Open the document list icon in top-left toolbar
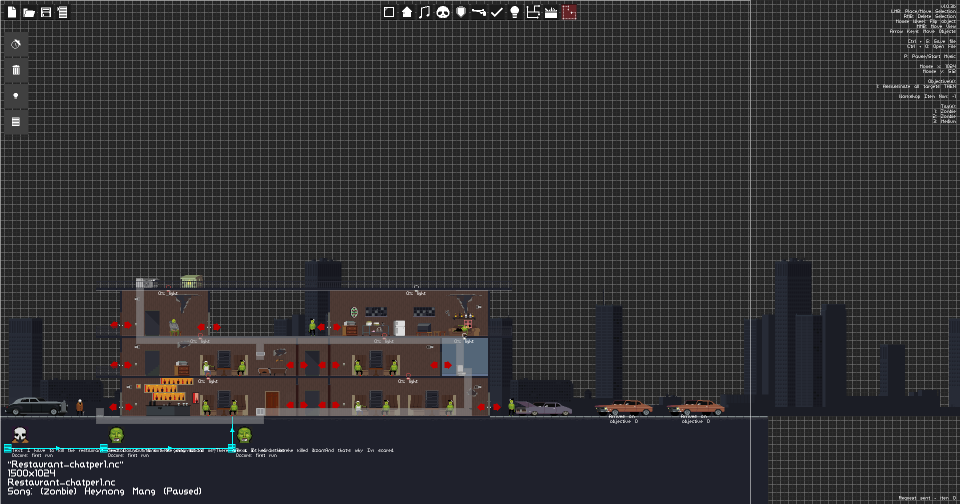The image size is (960, 504). click(62, 12)
